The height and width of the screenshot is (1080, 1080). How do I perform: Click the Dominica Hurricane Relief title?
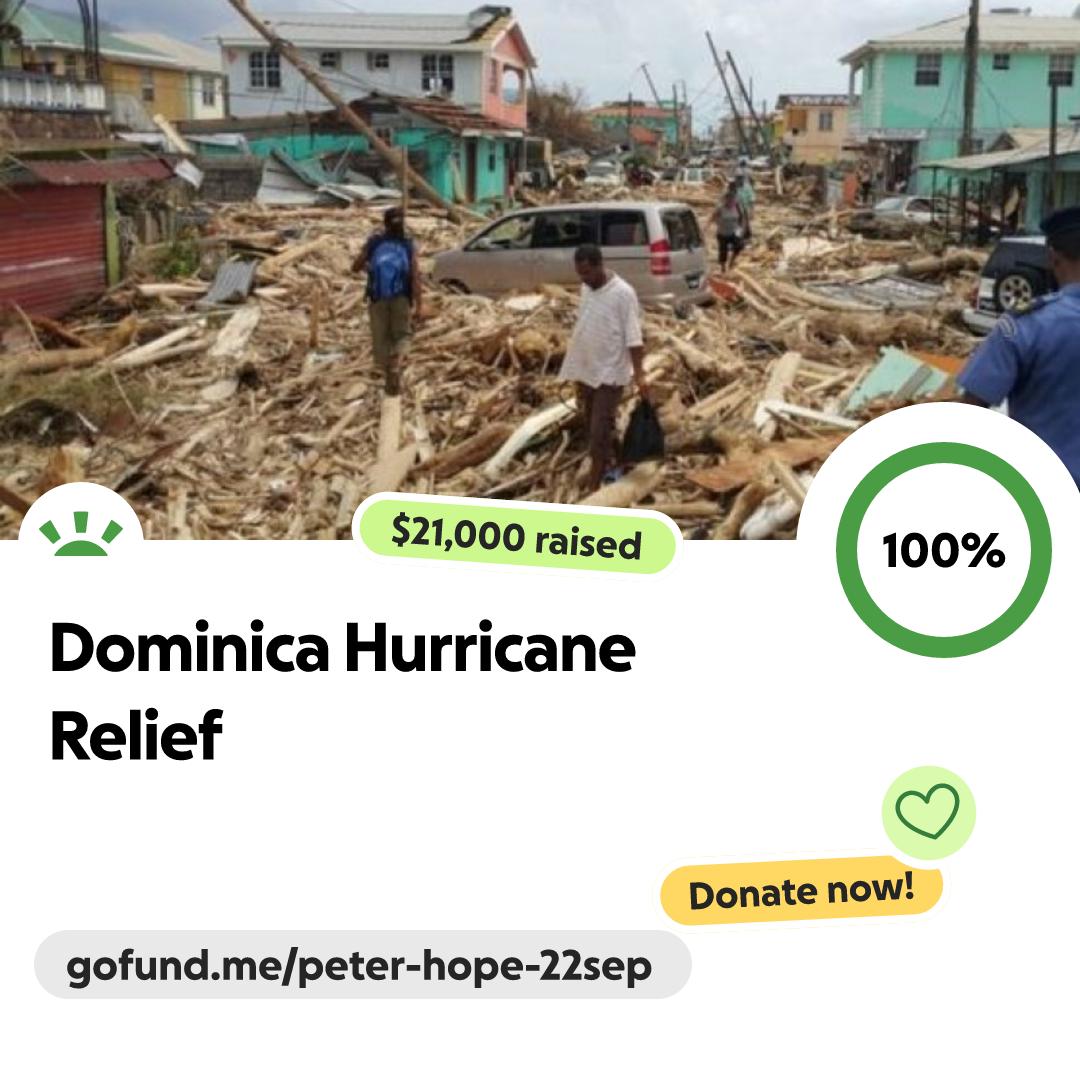[x=342, y=691]
